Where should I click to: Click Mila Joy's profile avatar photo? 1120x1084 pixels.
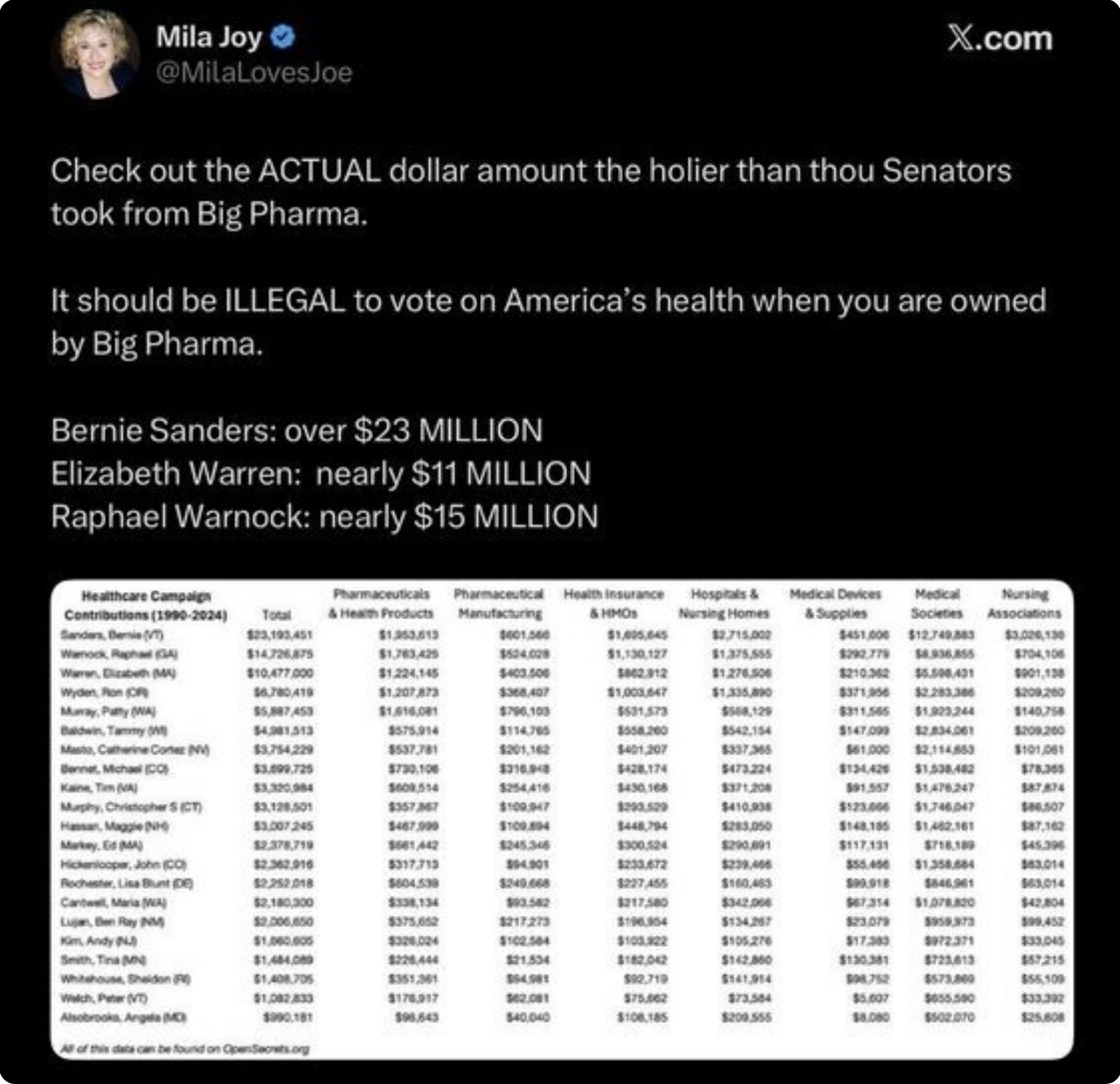tap(96, 55)
